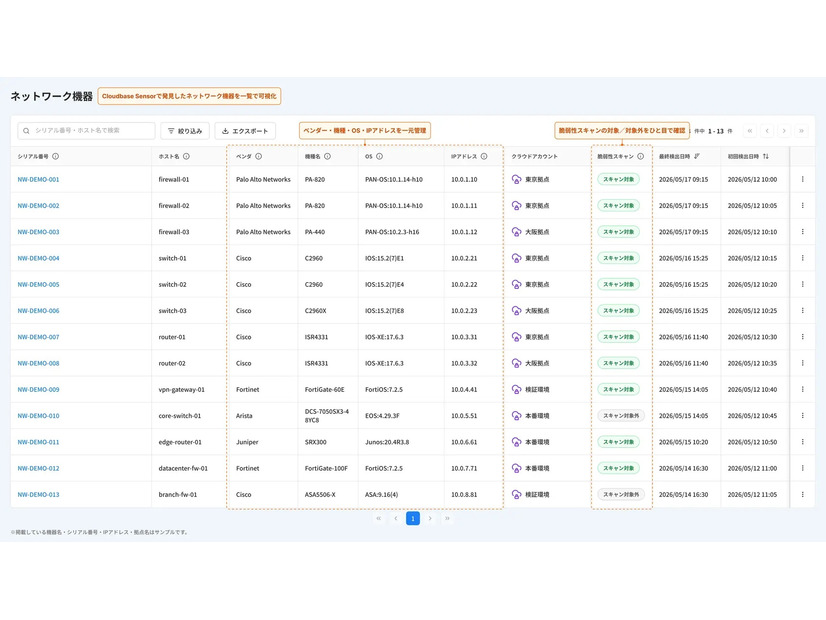Open NW-DEMO-001 serial number link
This screenshot has width=826, height=620.
[38, 180]
